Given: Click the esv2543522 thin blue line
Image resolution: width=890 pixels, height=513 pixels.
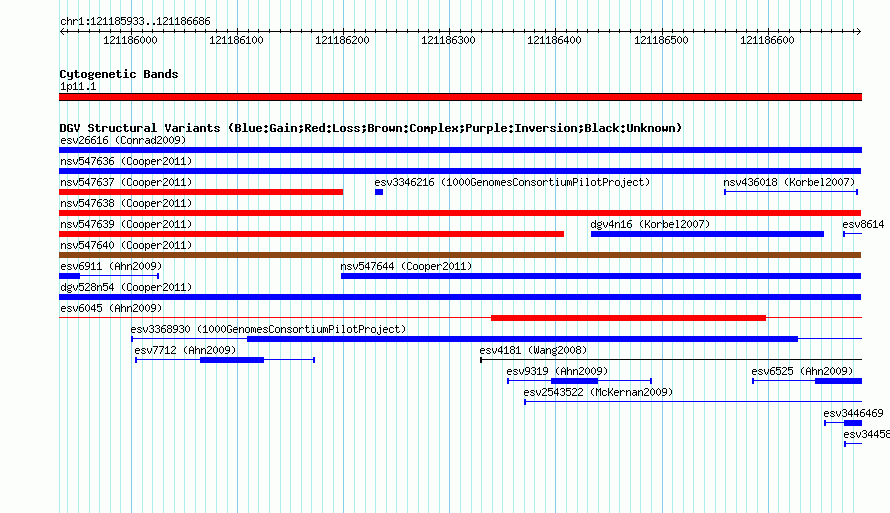Looking at the screenshot, I should pos(693,402).
